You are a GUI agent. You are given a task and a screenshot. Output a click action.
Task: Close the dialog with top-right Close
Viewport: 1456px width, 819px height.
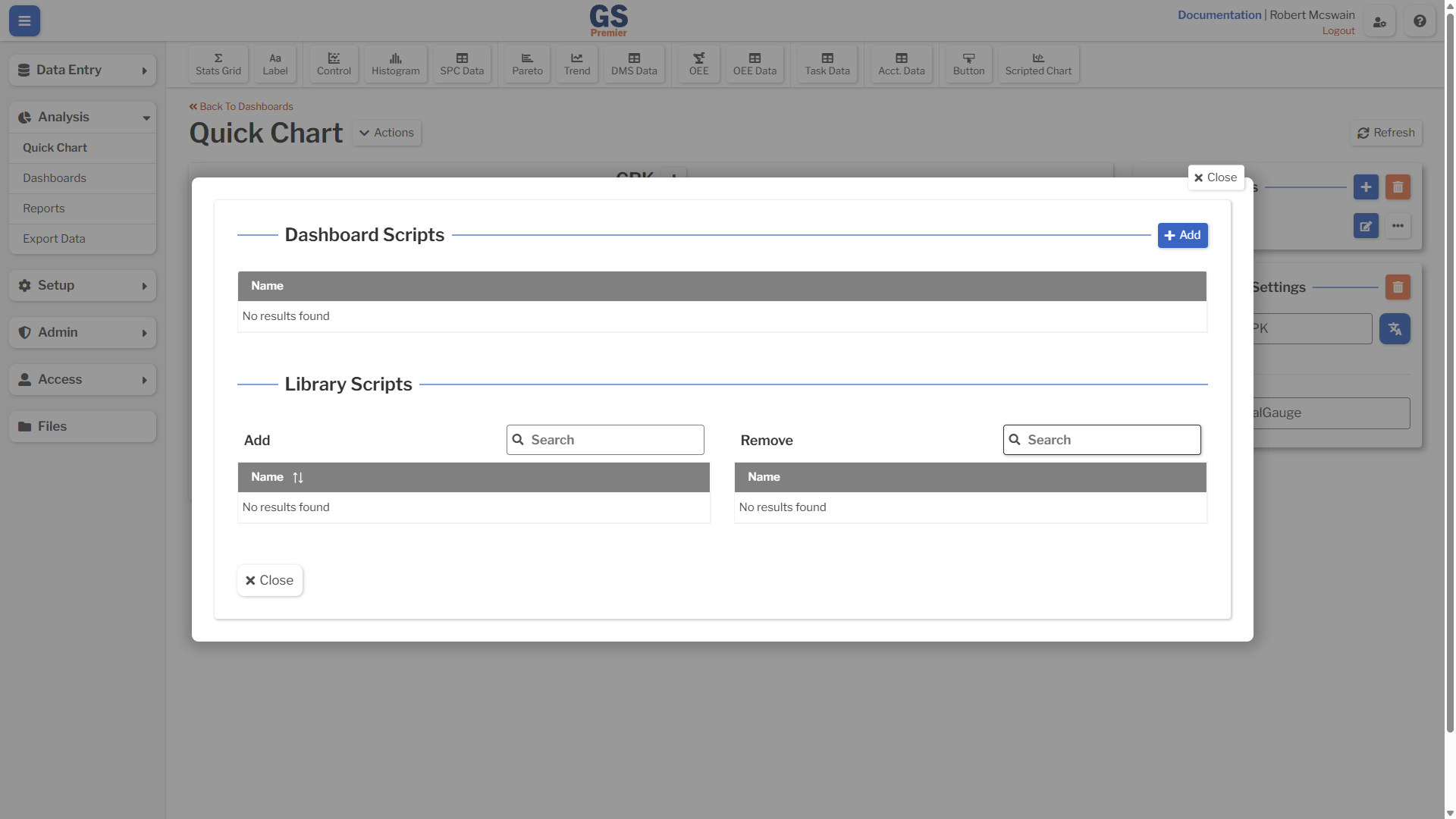pyautogui.click(x=1216, y=177)
